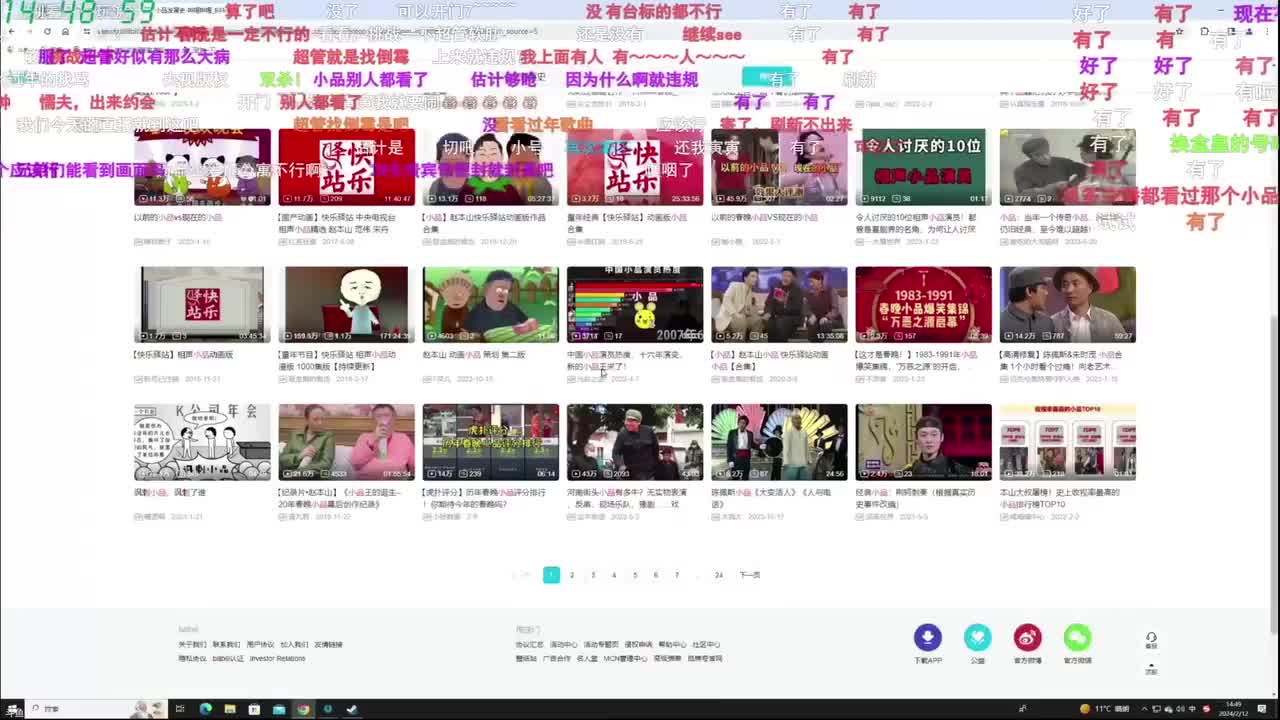Click the 友情链接 footer link
1280x720 pixels.
point(329,644)
